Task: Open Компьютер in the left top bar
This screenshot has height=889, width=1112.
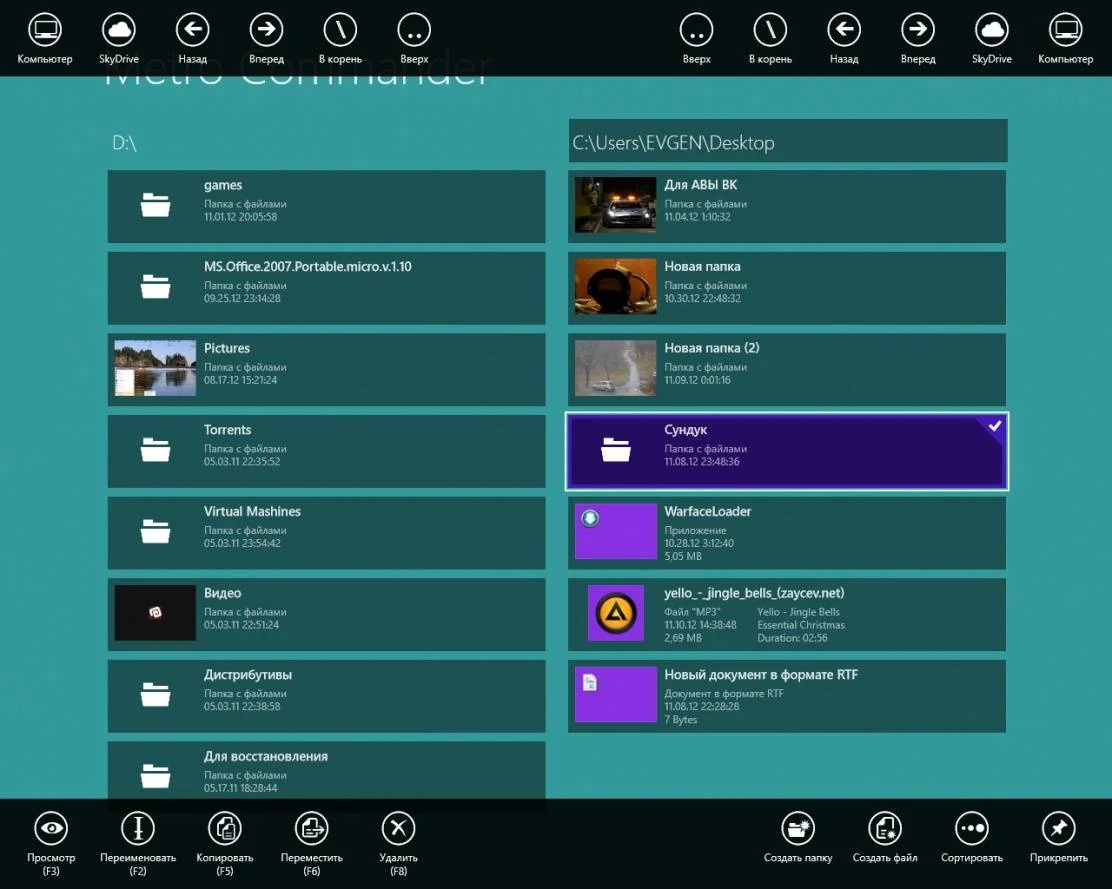Action: coord(45,30)
